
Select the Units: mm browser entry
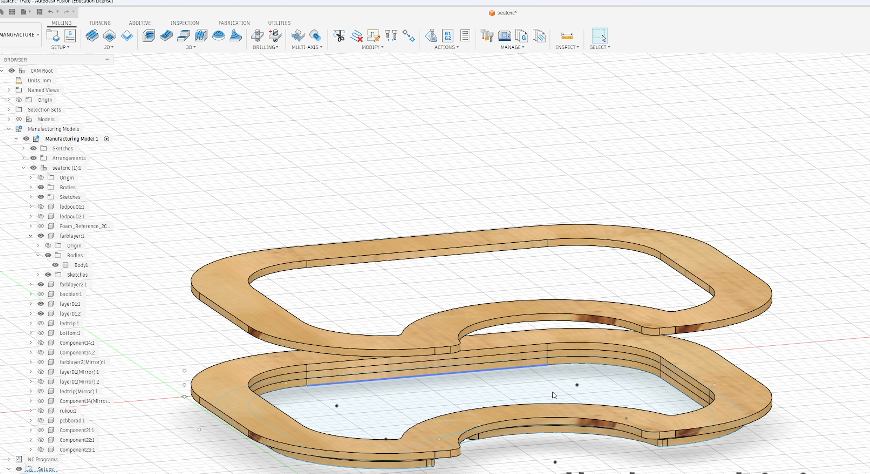tap(39, 80)
